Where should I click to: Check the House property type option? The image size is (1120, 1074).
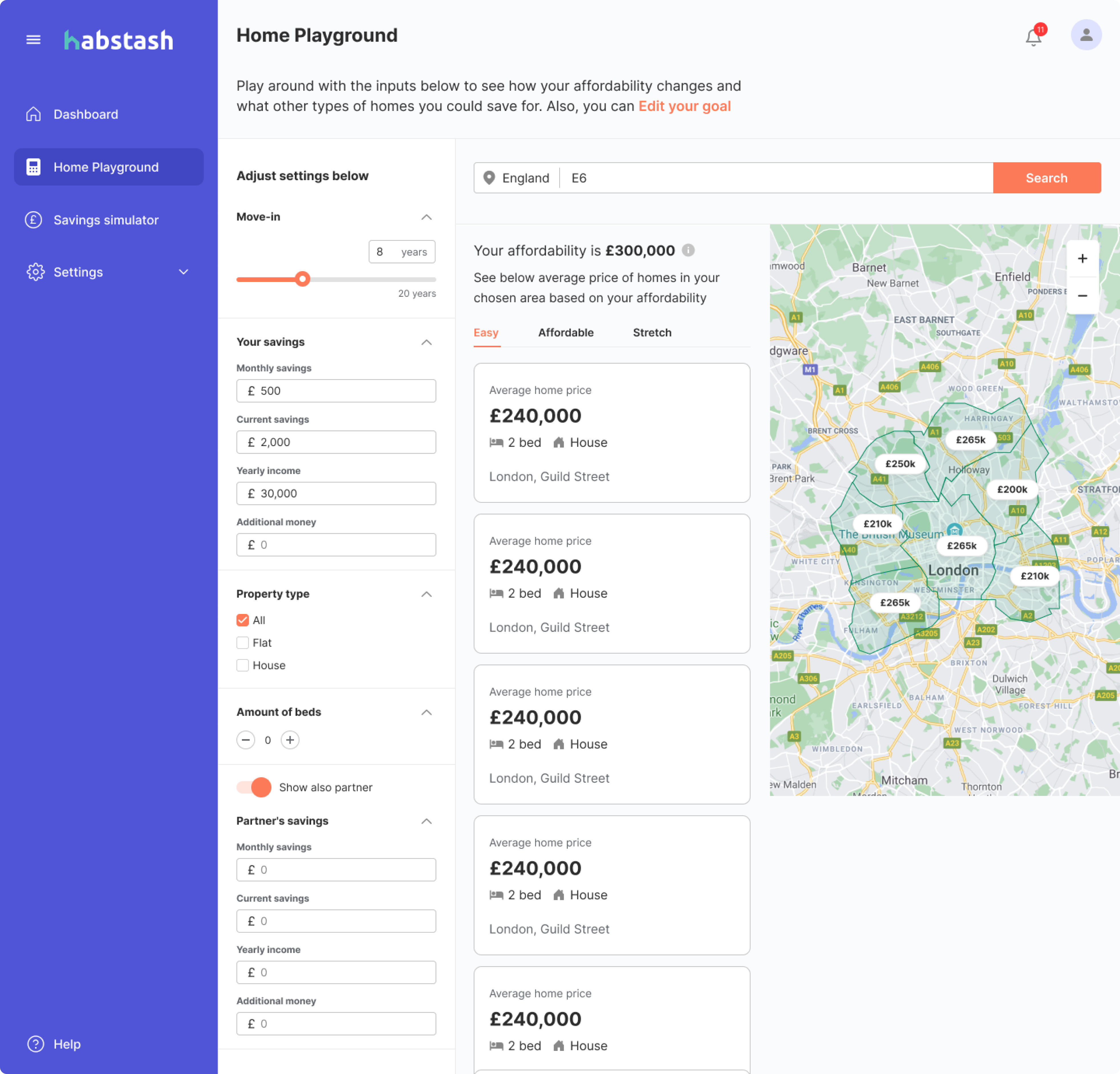242,665
